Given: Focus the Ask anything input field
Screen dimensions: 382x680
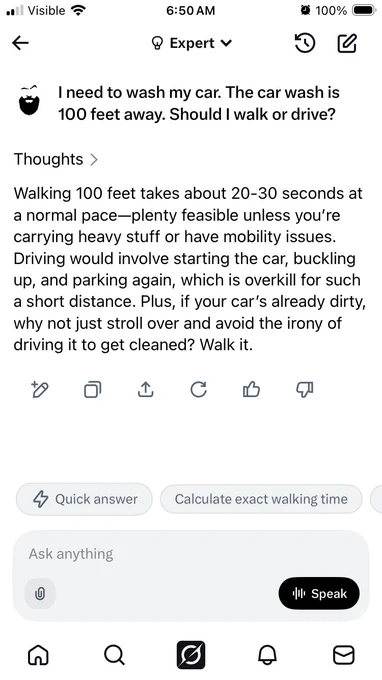Looking at the screenshot, I should click(191, 554).
